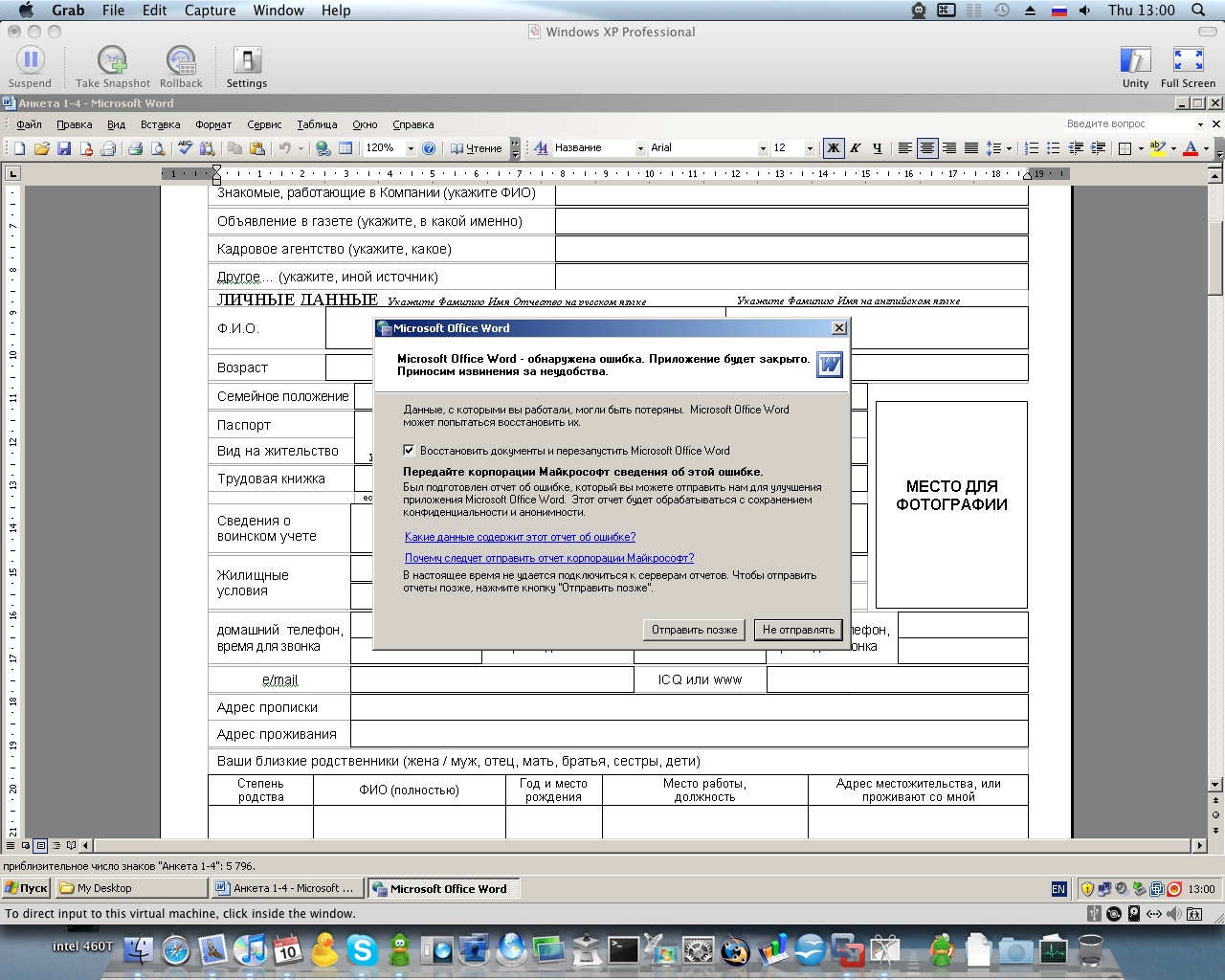1225x980 pixels.
Task: Expand the undo history dropdown arrow
Action: [301, 148]
